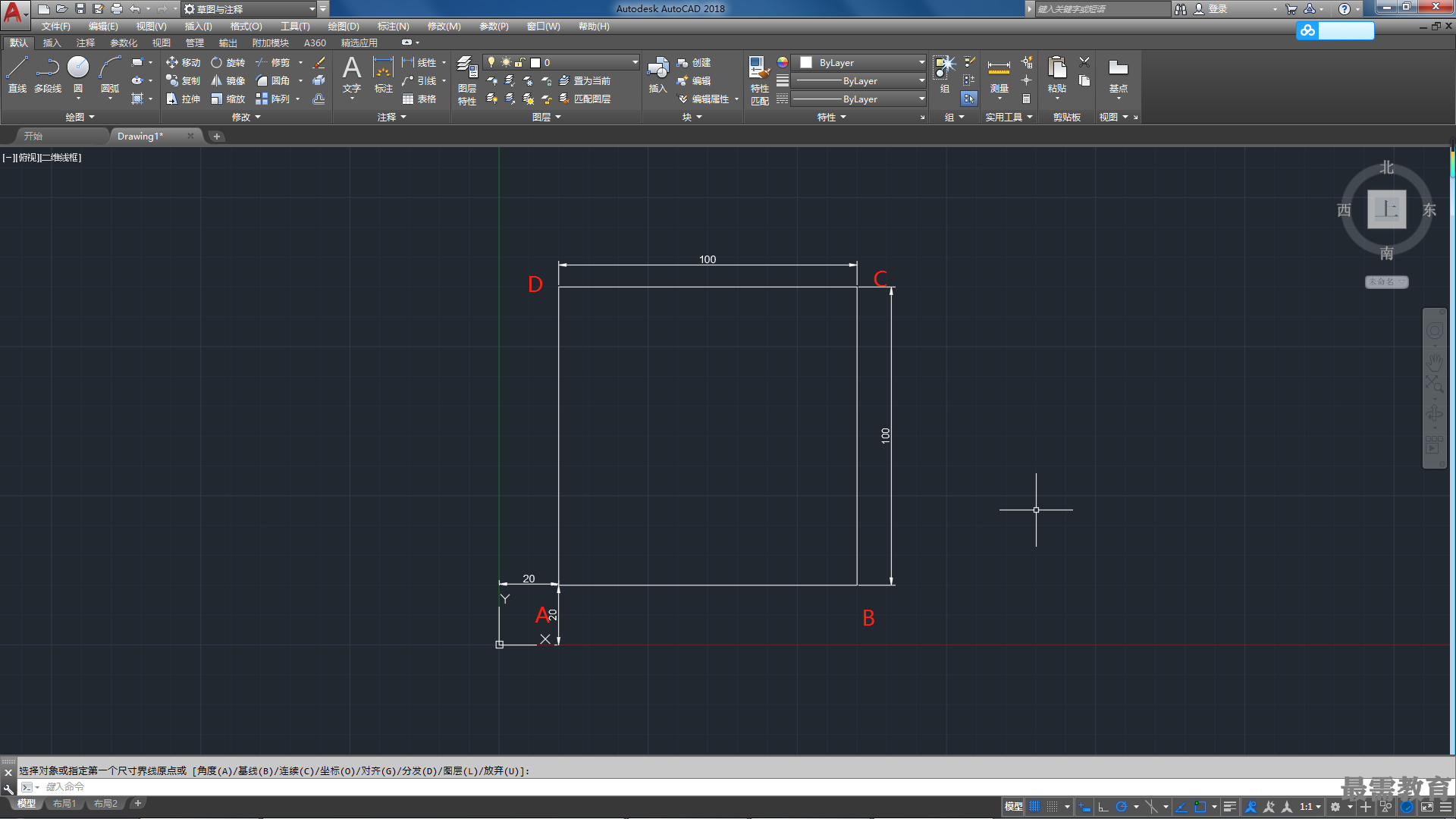Click the 文字 (Text) annotation tool
1456x819 pixels.
point(352,74)
